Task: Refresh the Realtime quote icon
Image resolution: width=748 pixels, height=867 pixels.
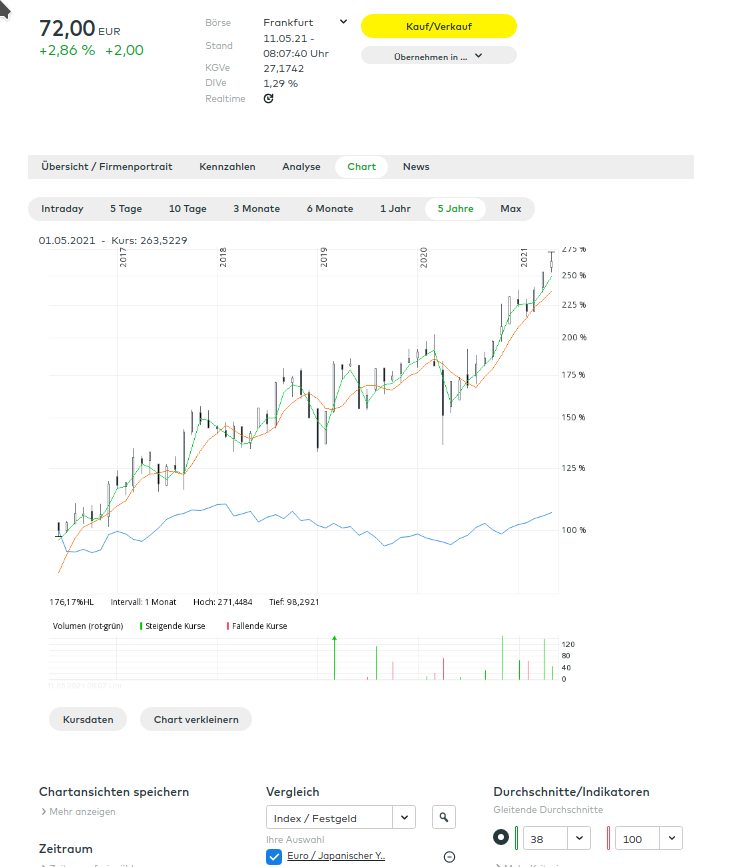Action: click(268, 98)
